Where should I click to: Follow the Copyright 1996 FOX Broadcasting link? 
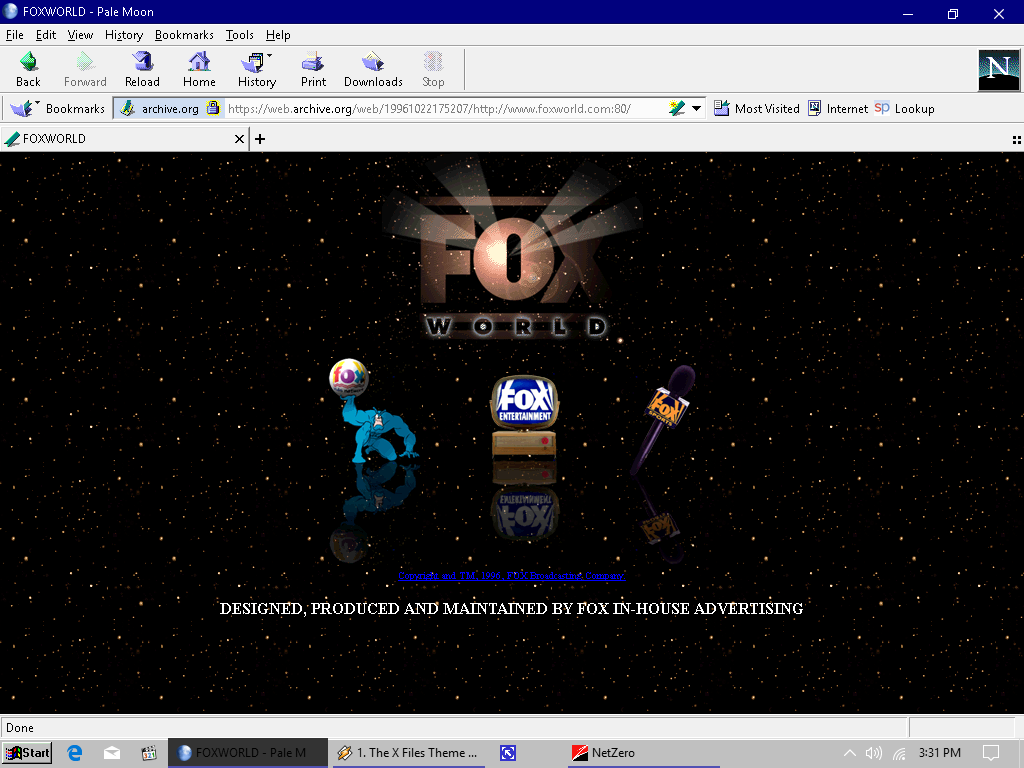pyautogui.click(x=511, y=575)
